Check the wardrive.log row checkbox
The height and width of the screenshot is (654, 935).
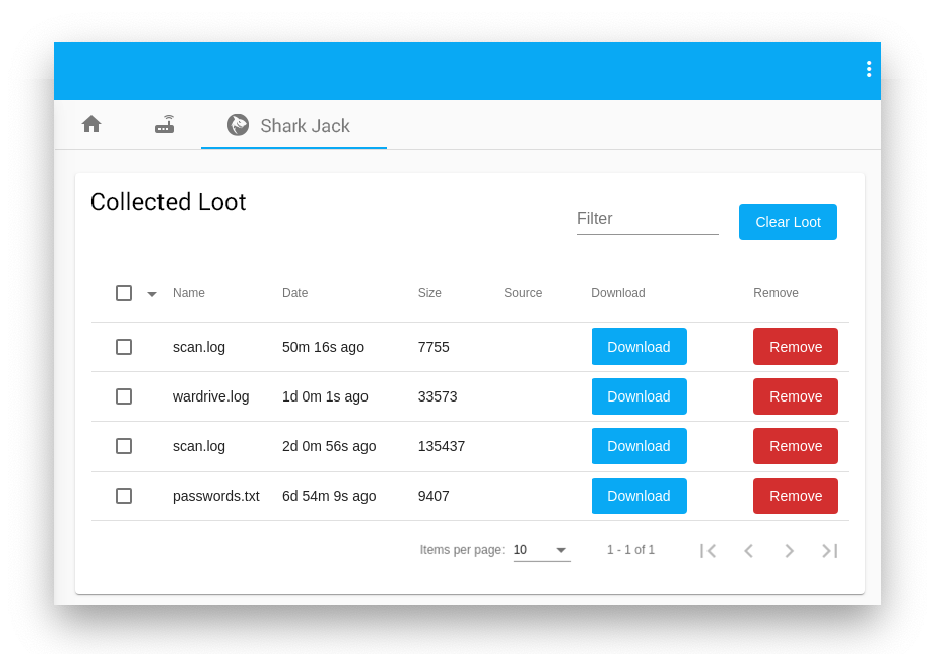click(124, 397)
